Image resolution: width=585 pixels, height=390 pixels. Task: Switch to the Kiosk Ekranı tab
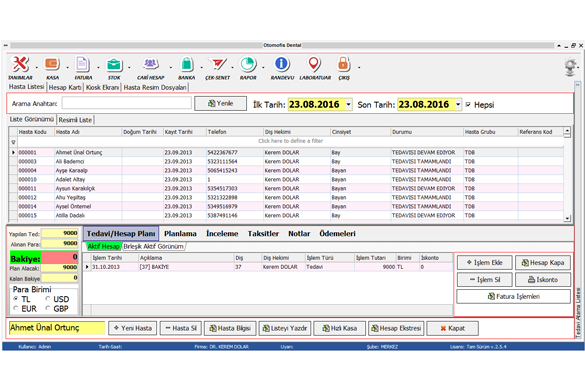tap(103, 87)
